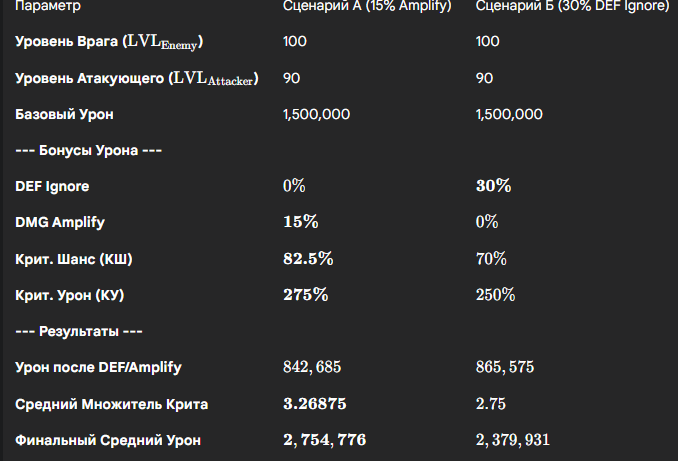Click the Бонусы Урона section heading
Screen dimensions: 678x461
89,150
